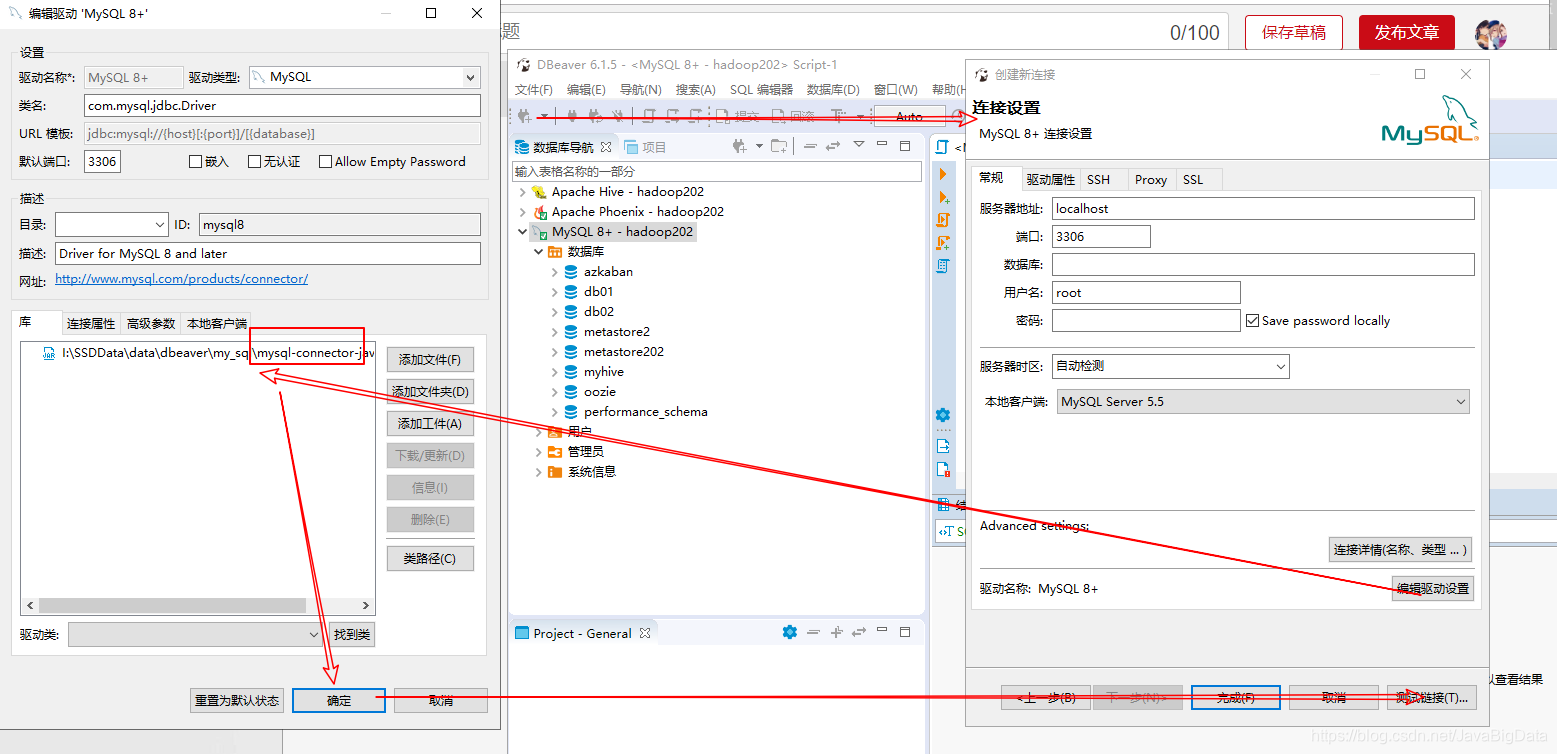Click link with editor icon in Database Navigator panel
The image size is (1557, 754).
832,146
